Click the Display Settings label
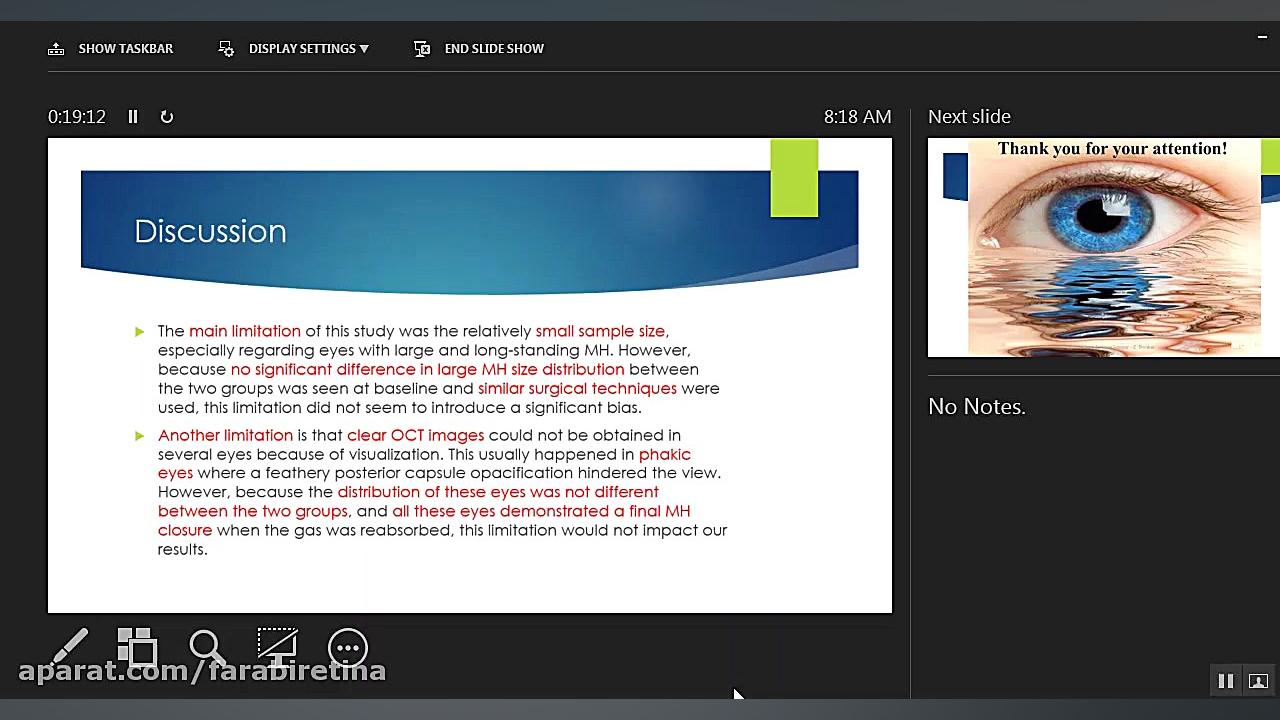 pos(302,49)
